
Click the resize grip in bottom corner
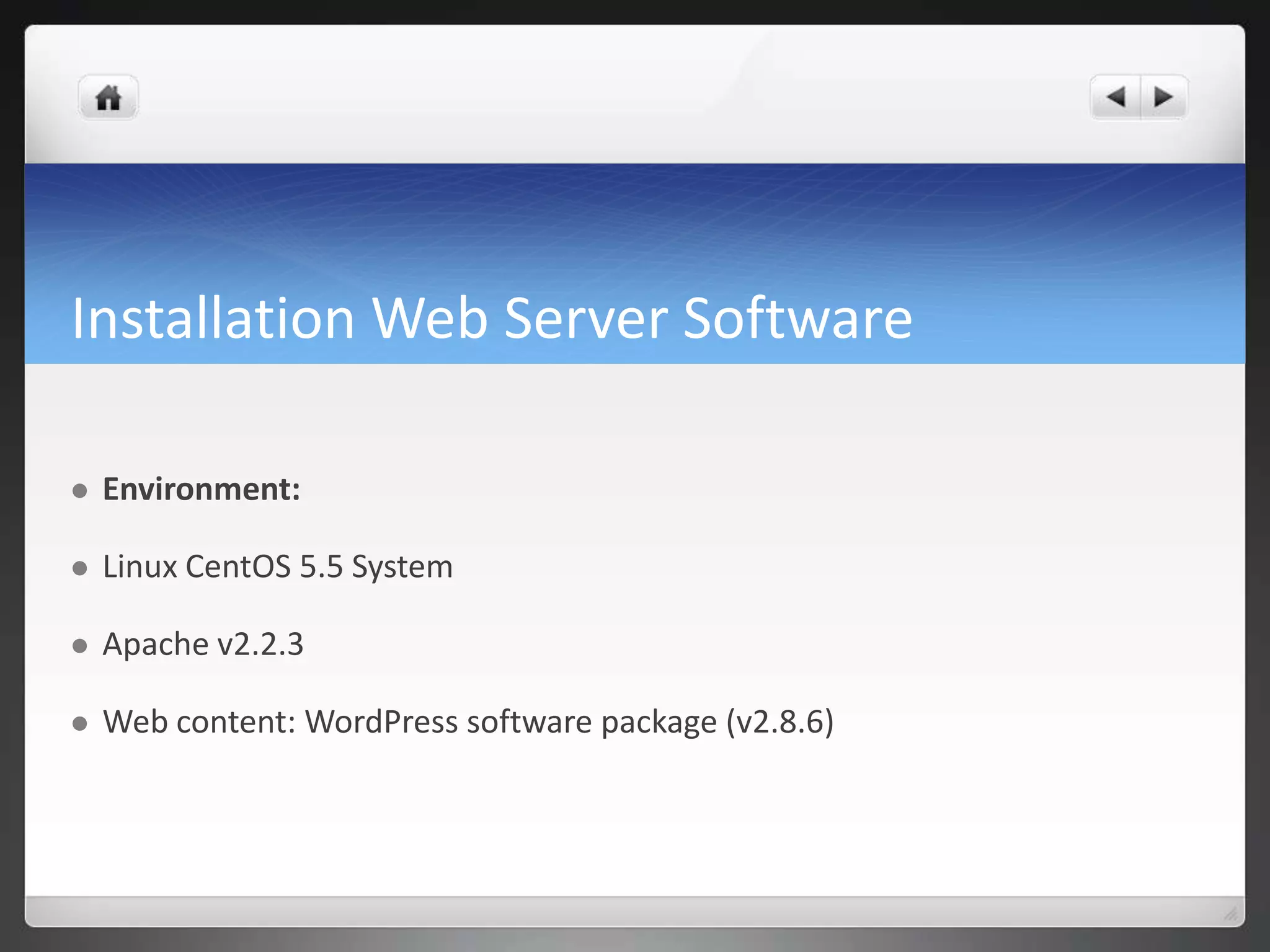pyautogui.click(x=1231, y=913)
